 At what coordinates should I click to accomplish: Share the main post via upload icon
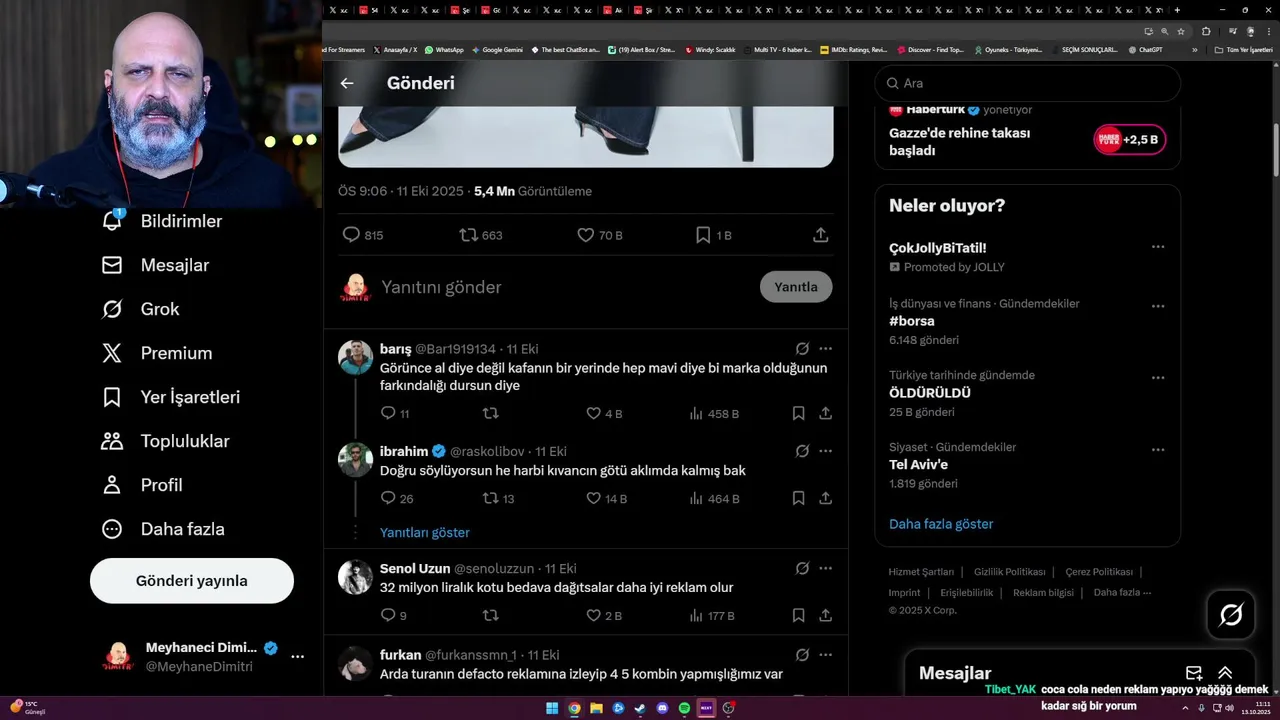pos(821,235)
